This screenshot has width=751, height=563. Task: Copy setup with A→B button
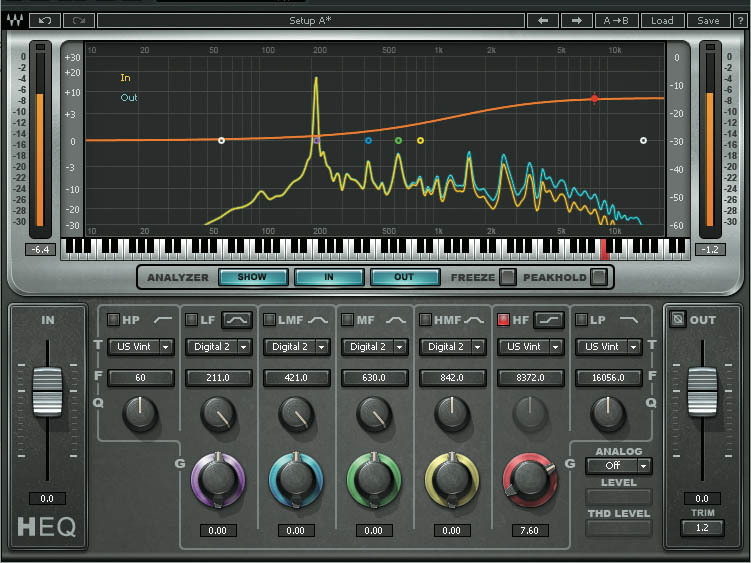click(615, 21)
